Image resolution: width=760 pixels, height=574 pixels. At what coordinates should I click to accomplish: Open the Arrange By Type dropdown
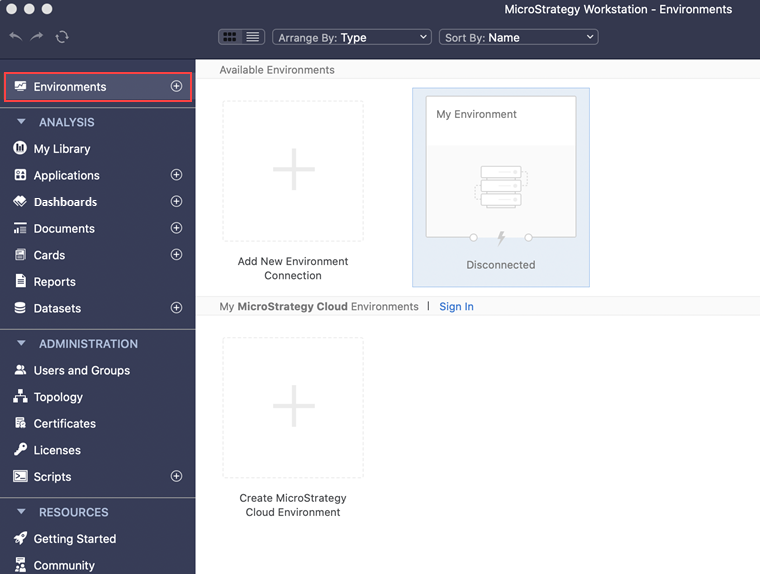[351, 37]
